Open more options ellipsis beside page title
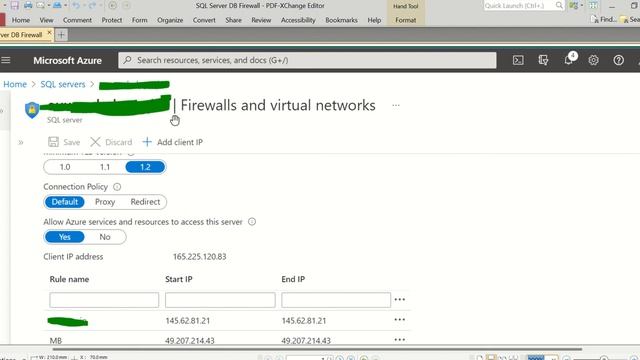Image resolution: width=640 pixels, height=360 pixels. [396, 105]
